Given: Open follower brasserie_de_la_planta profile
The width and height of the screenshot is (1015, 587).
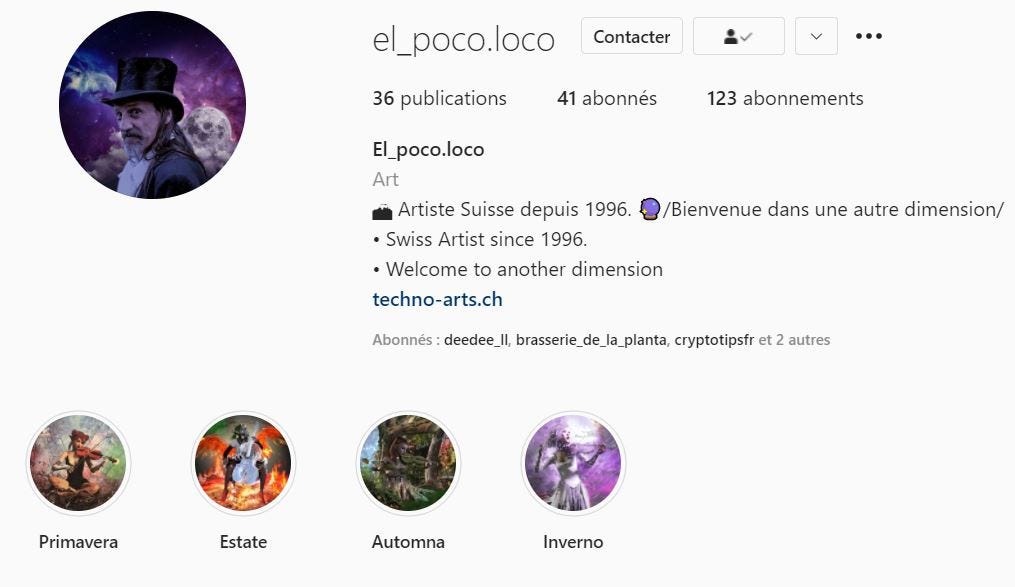Looking at the screenshot, I should pos(591,340).
